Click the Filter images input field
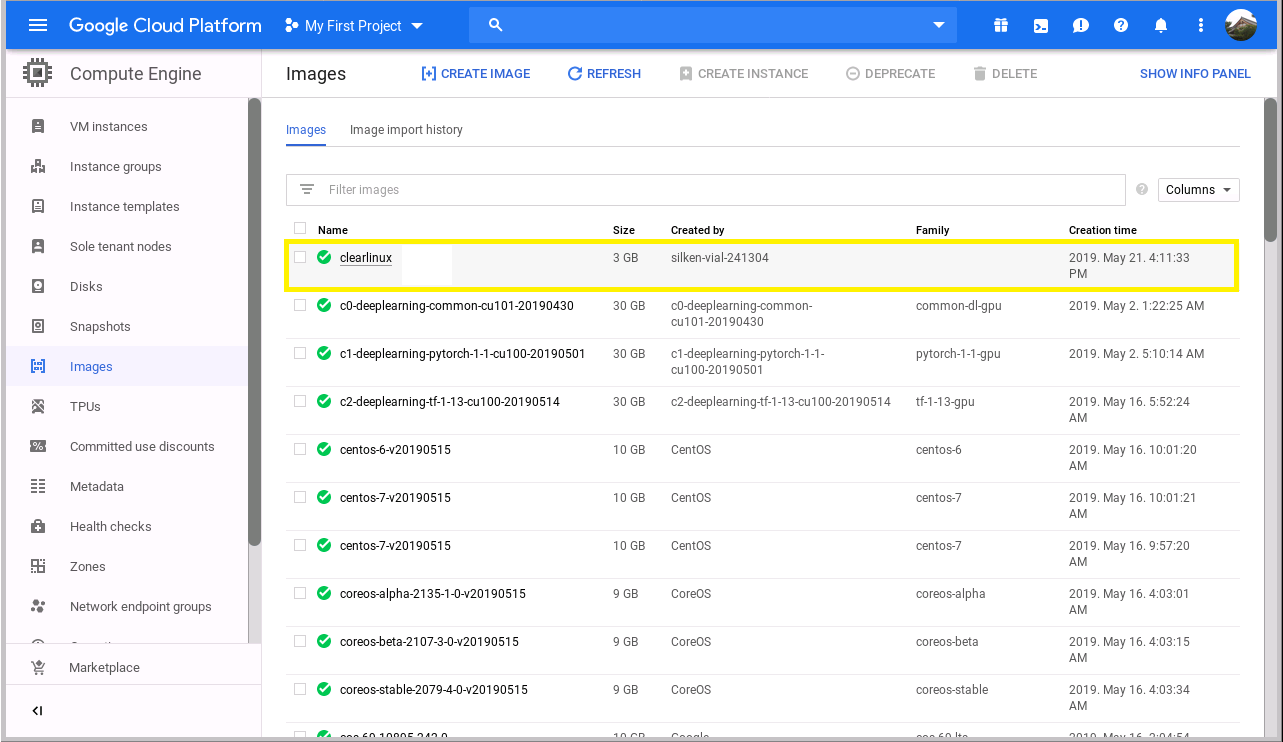Screen dimensions: 1283x742 coord(705,189)
